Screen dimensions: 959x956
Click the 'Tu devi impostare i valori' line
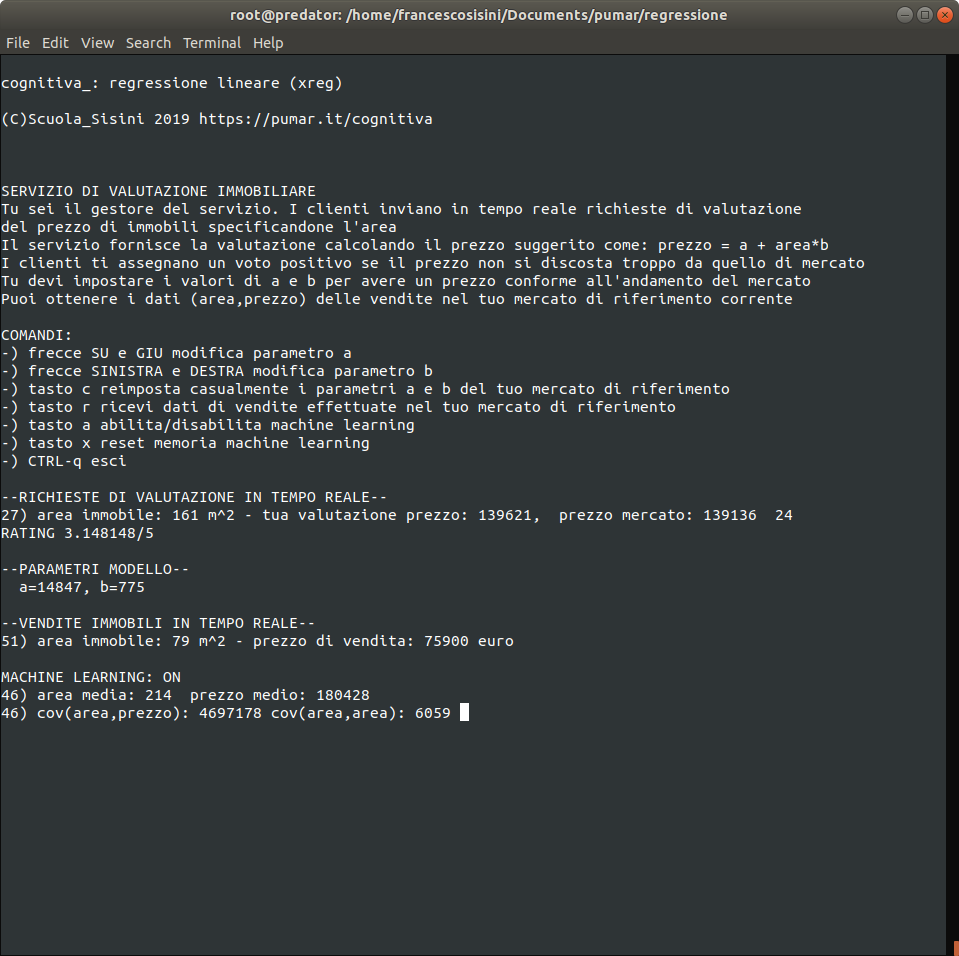pos(405,281)
